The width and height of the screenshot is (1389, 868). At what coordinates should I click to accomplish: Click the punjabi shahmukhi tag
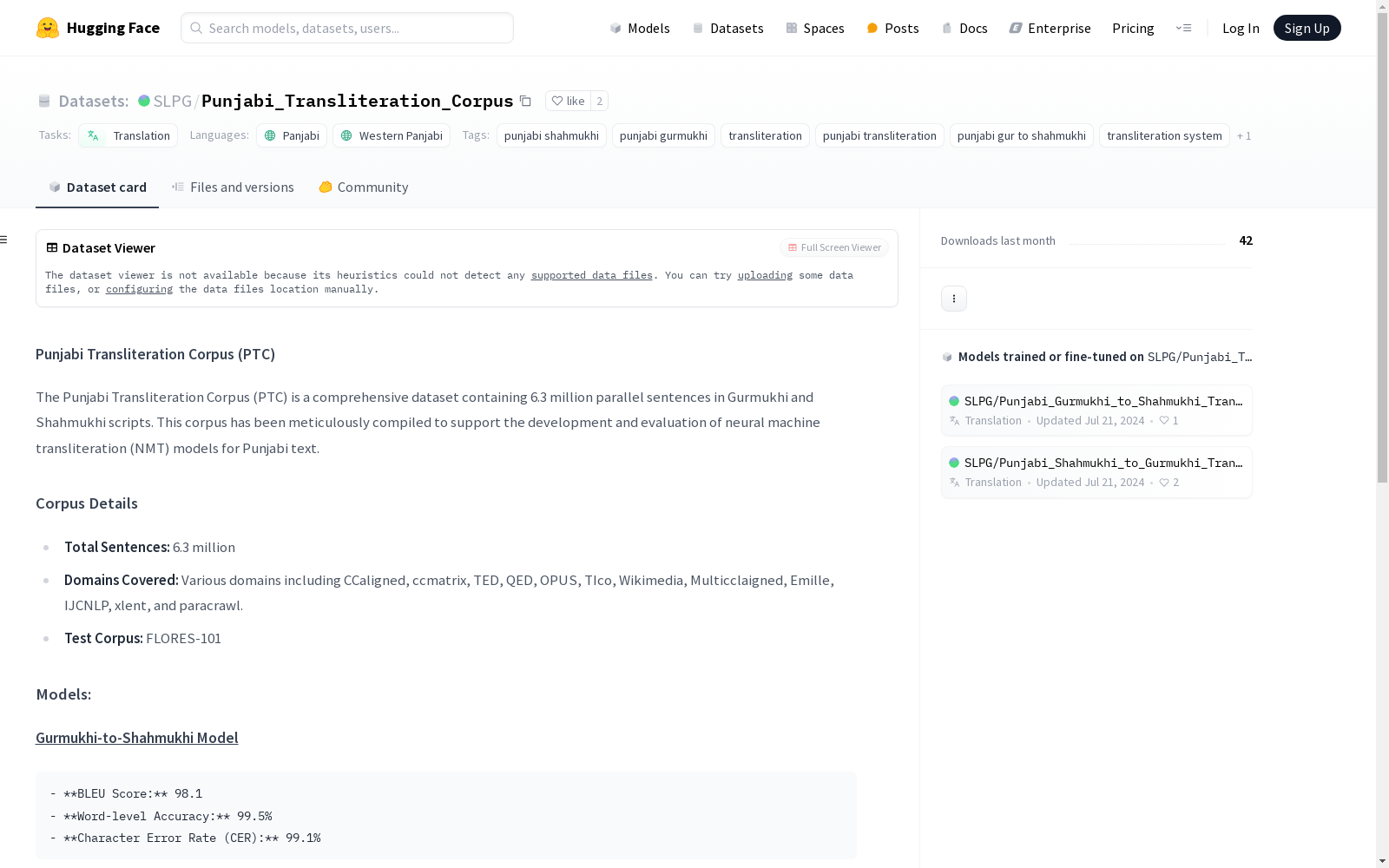pyautogui.click(x=551, y=135)
